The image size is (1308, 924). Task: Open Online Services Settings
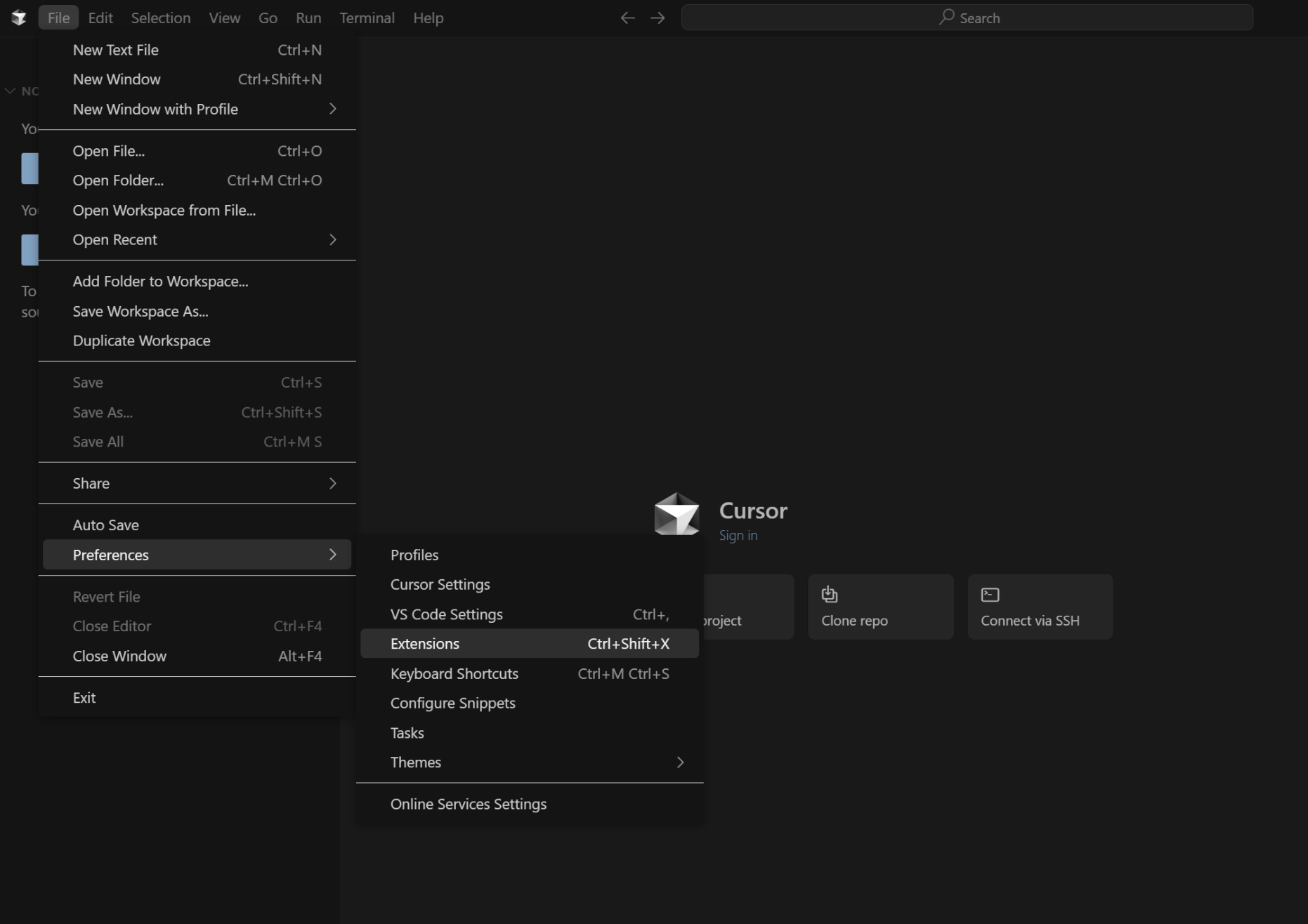point(529,804)
